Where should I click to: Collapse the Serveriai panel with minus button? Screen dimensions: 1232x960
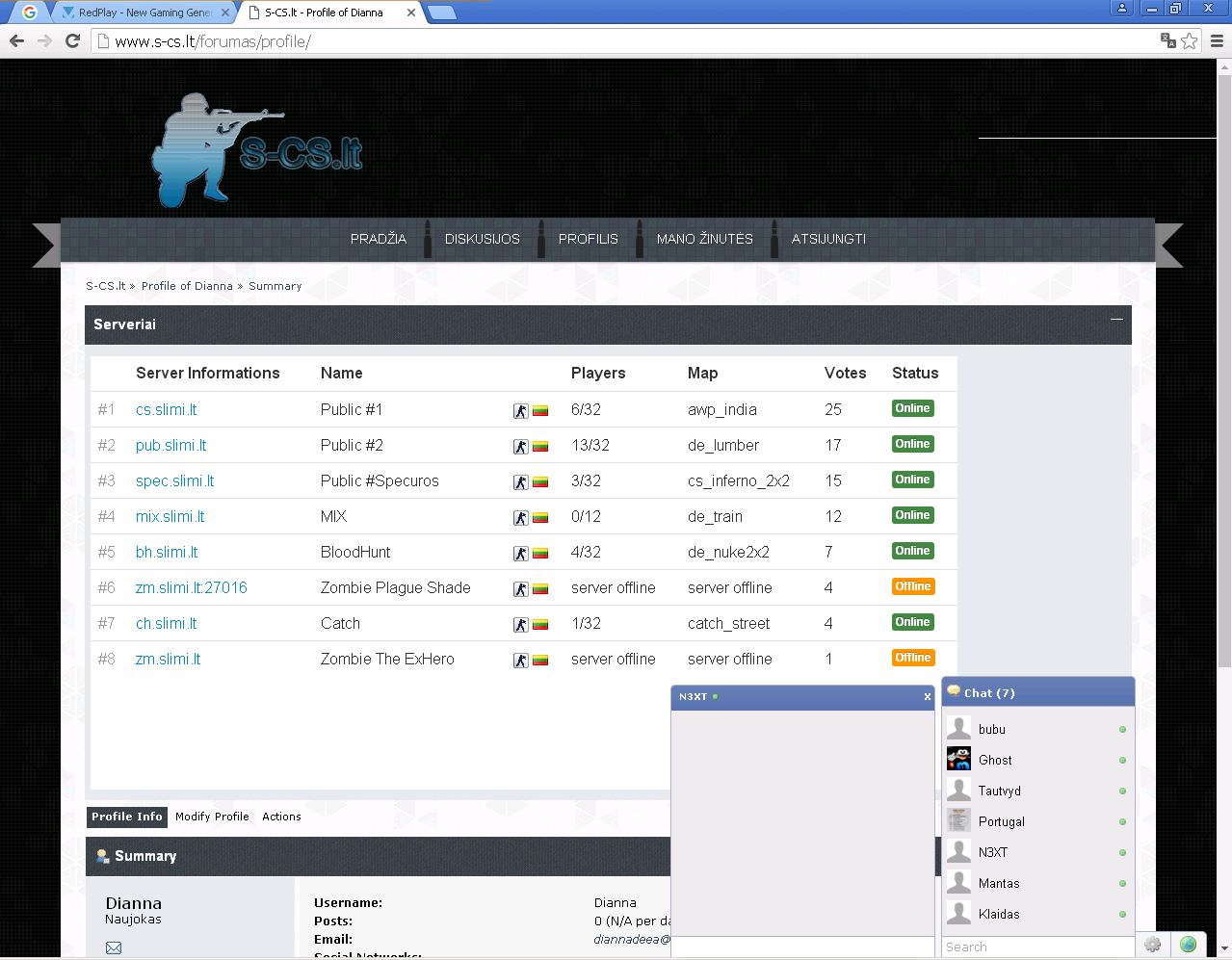[x=1116, y=320]
